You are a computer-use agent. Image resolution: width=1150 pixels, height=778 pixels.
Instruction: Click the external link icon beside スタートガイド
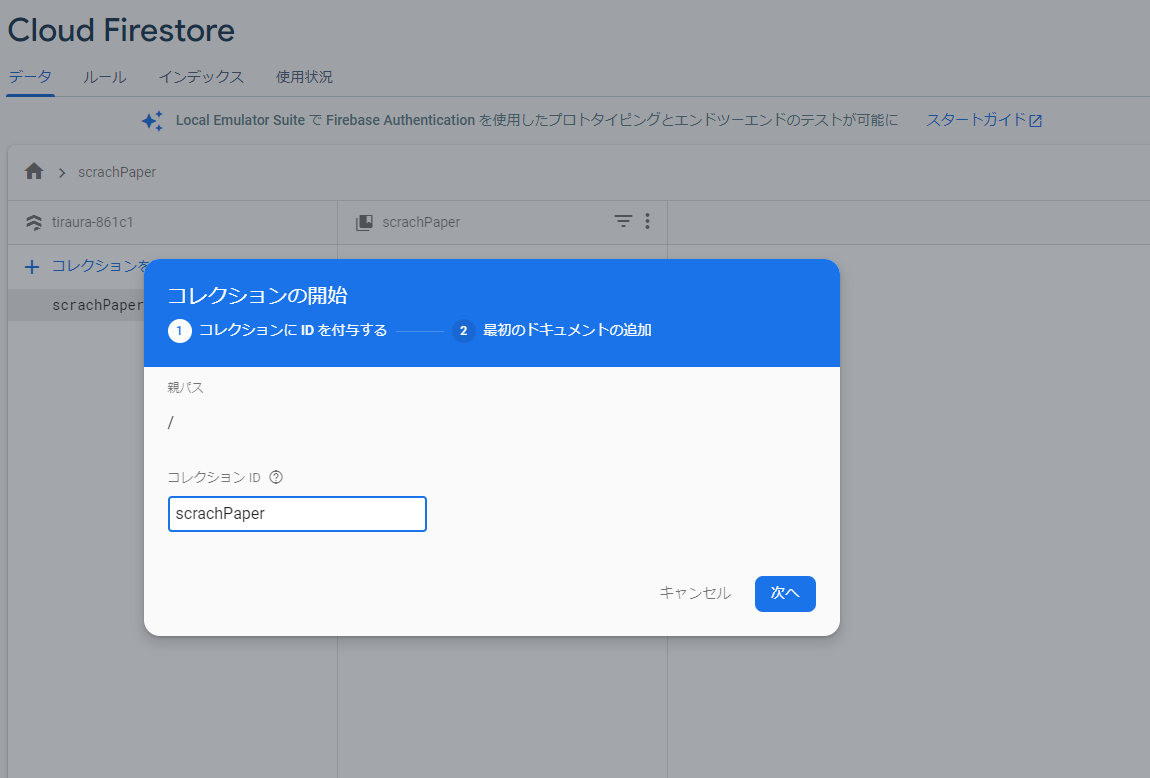pos(1038,119)
